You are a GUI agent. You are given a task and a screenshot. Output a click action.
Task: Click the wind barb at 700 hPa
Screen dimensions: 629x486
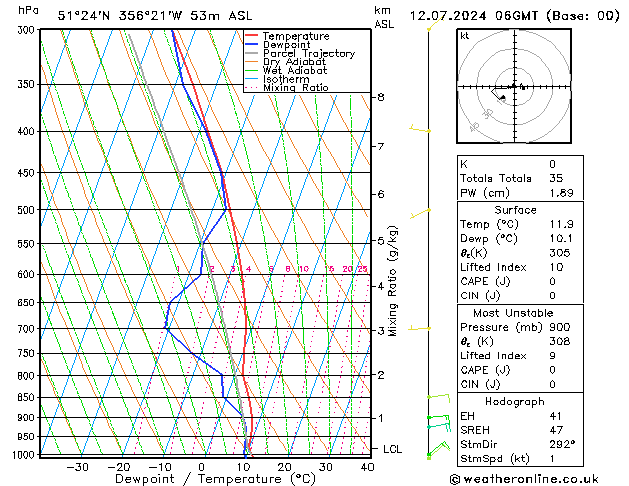pyautogui.click(x=420, y=328)
